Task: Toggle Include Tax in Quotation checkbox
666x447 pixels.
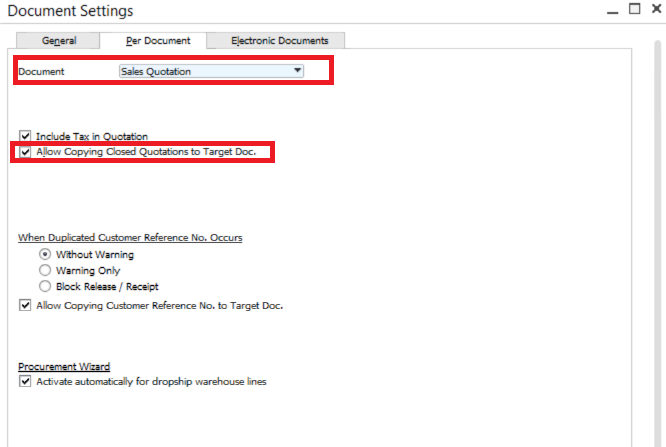Action: tap(25, 136)
